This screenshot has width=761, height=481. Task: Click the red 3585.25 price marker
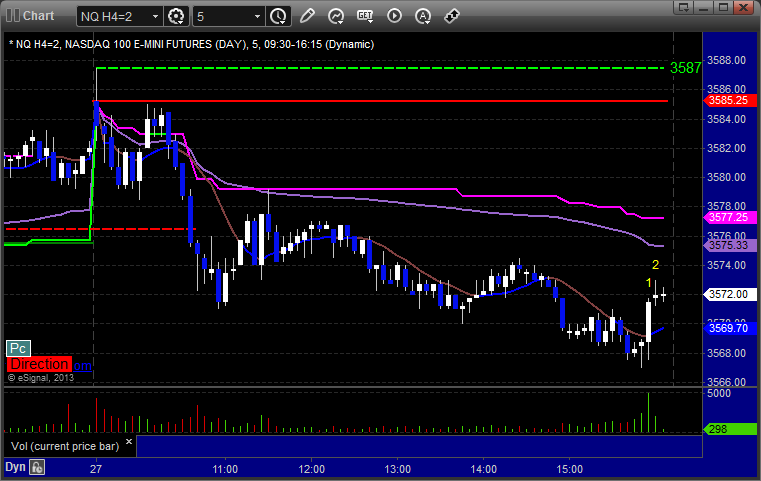[x=729, y=100]
